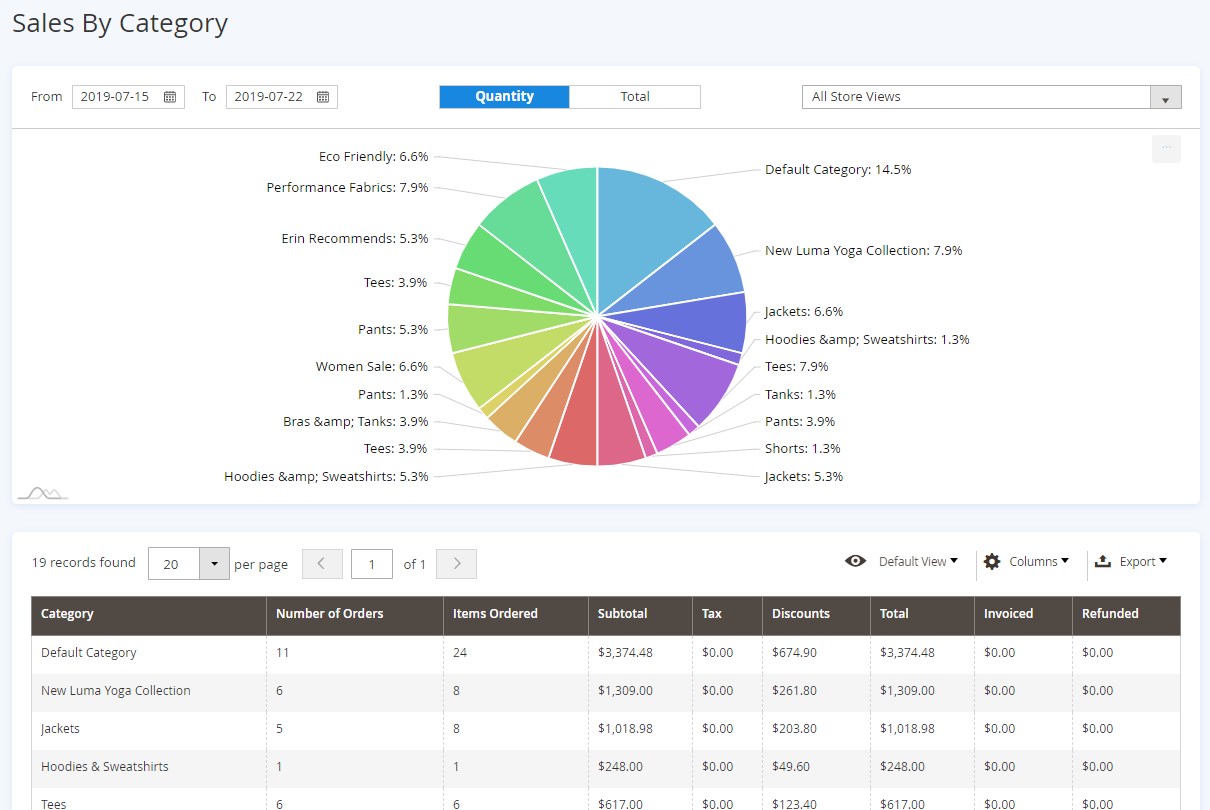This screenshot has width=1210, height=810.
Task: Open the per page count dropdown arrow
Action: (x=214, y=564)
